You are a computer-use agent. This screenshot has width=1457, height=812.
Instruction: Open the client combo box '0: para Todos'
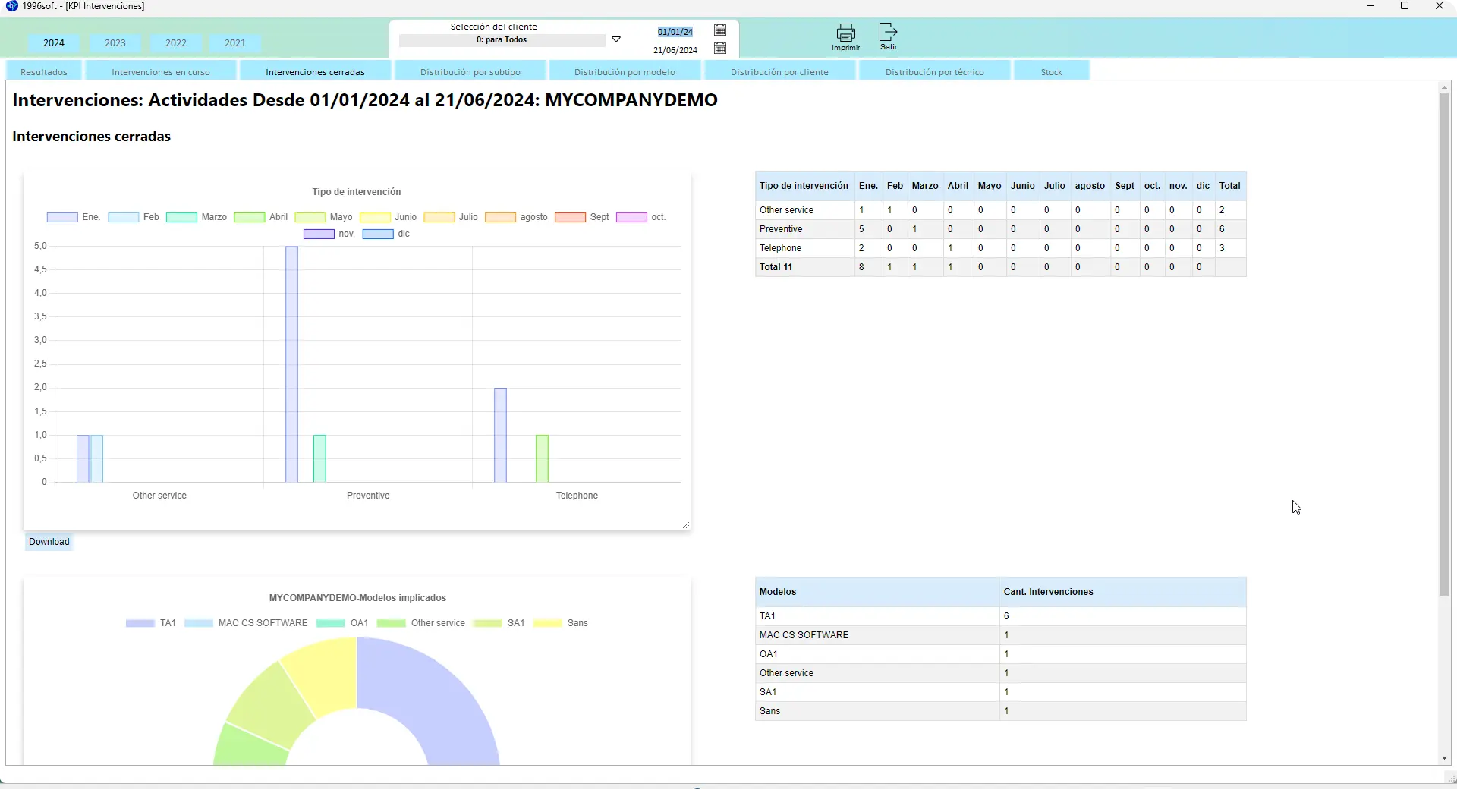(x=502, y=40)
